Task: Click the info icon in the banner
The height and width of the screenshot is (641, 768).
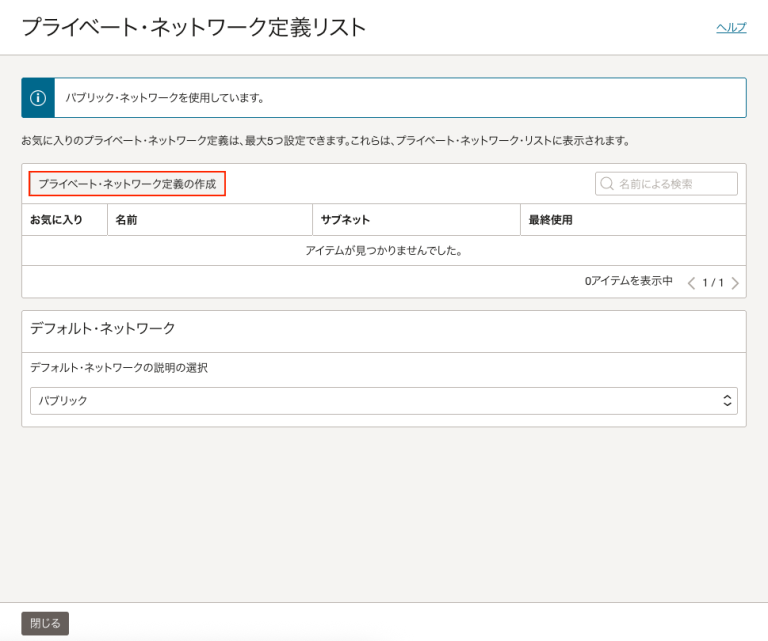Action: 38,98
